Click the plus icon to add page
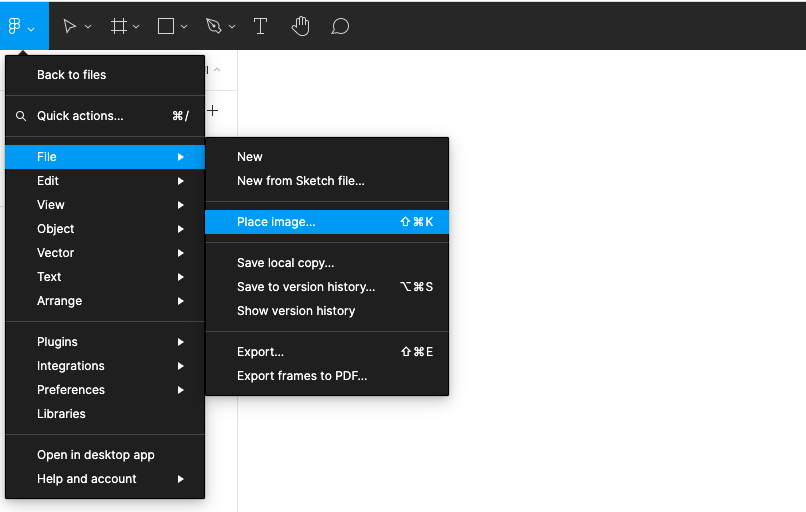The height and width of the screenshot is (512, 806). pos(212,111)
